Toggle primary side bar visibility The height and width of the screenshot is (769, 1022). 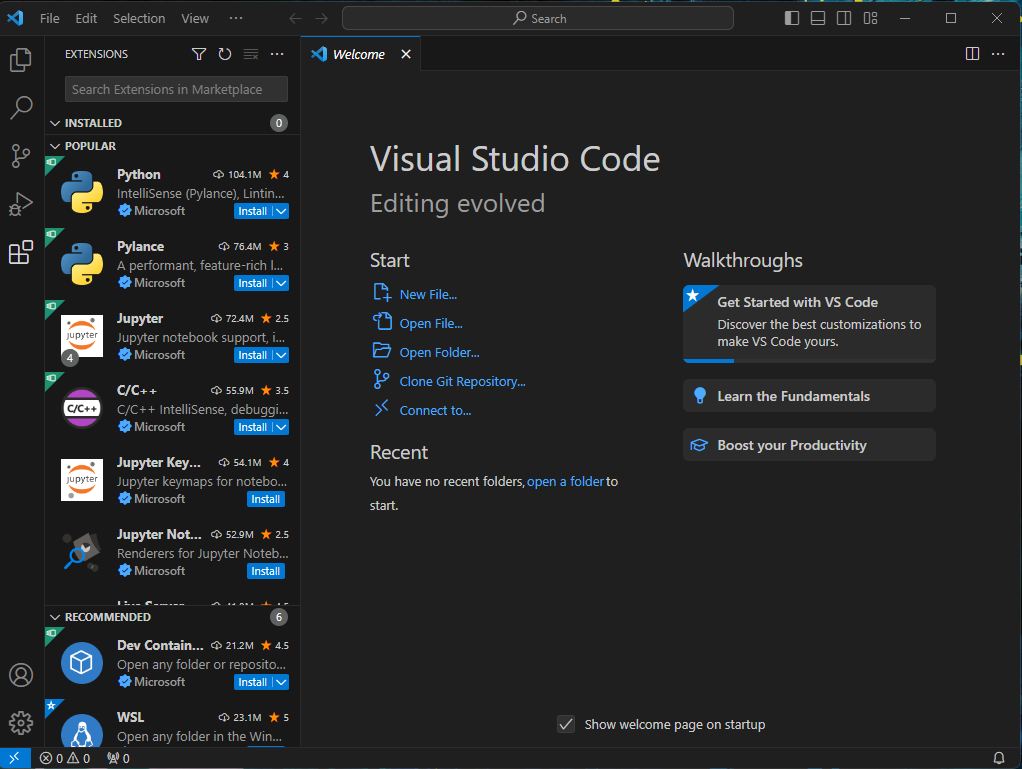pos(792,18)
